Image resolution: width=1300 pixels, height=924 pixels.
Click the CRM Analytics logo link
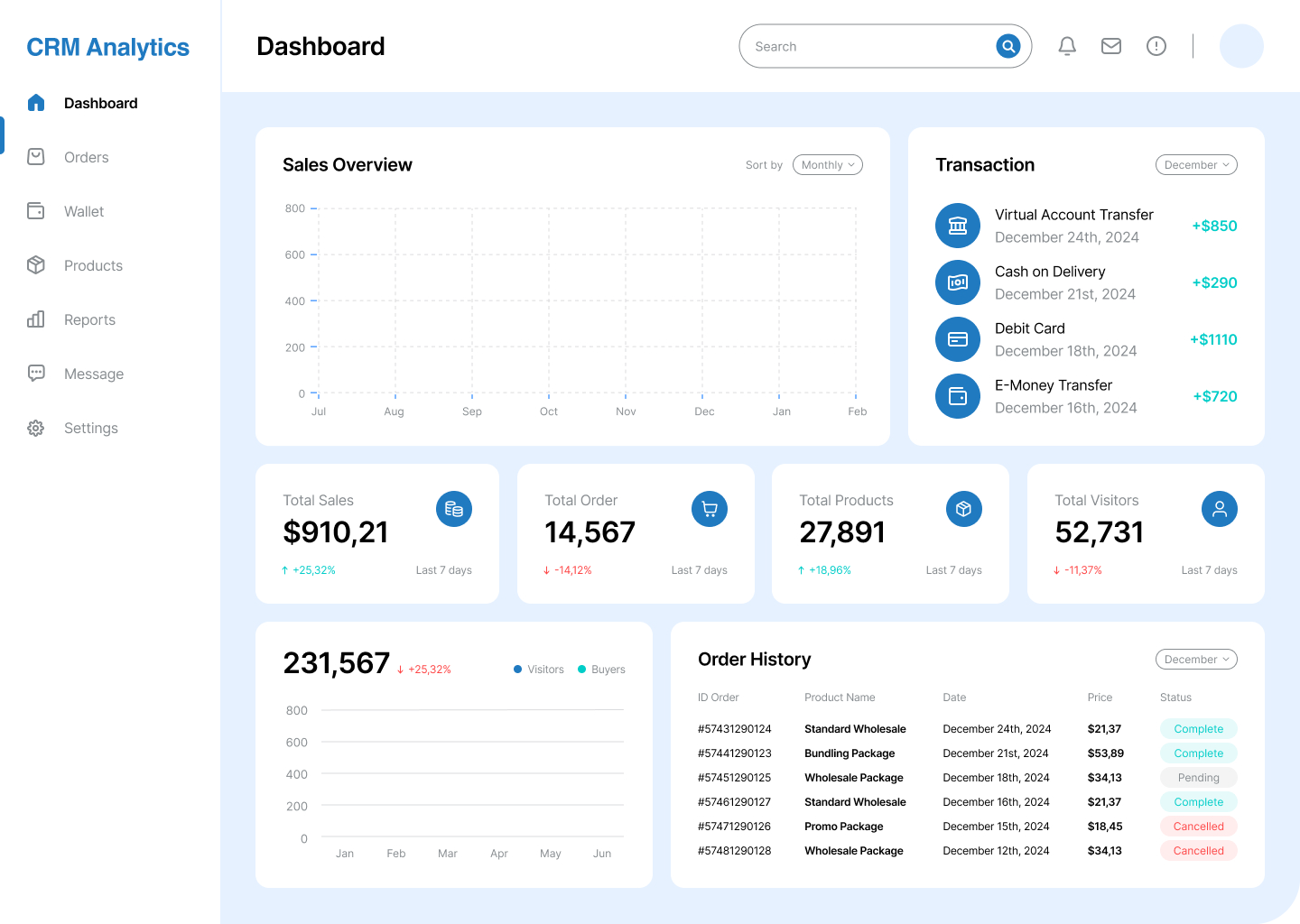pos(108,47)
